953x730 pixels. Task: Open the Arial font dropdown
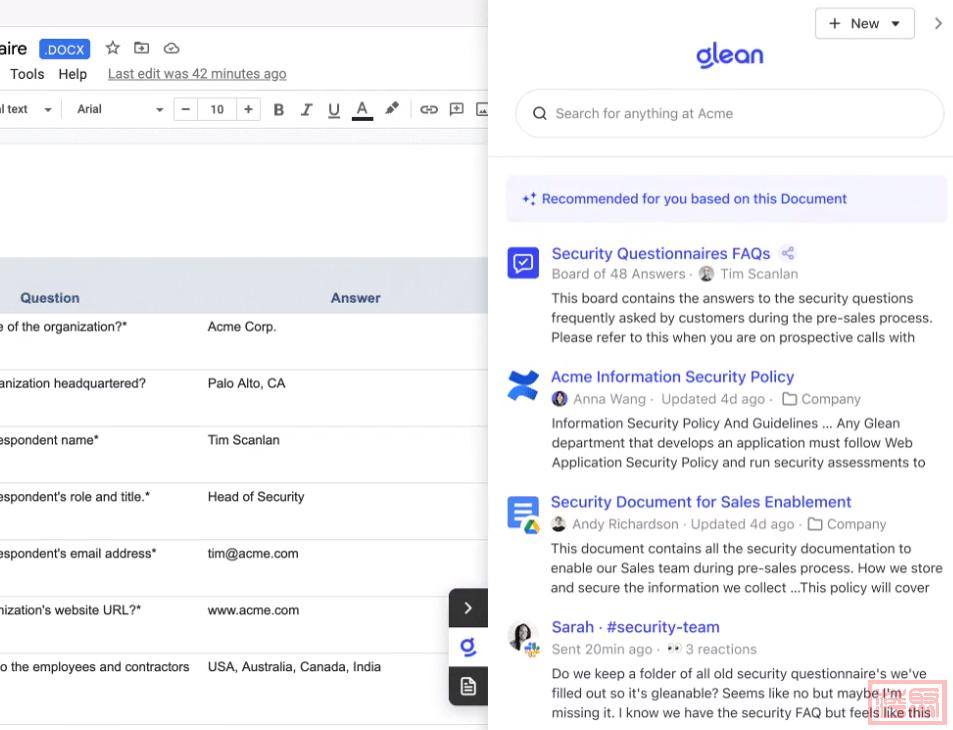click(119, 109)
